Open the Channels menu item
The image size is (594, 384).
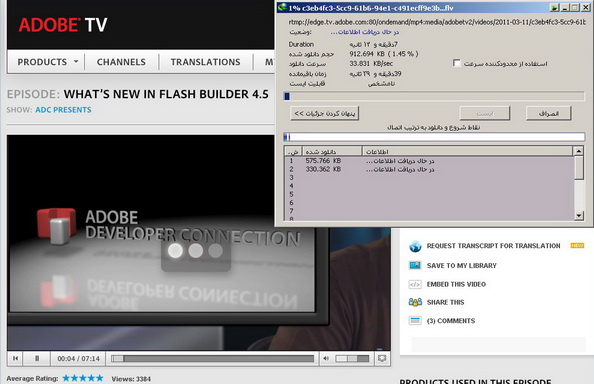coord(121,62)
